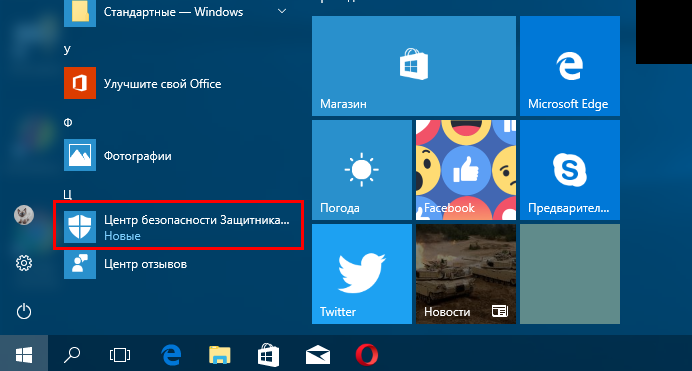
Task: Launch Edge from the taskbar
Action: click(x=171, y=355)
